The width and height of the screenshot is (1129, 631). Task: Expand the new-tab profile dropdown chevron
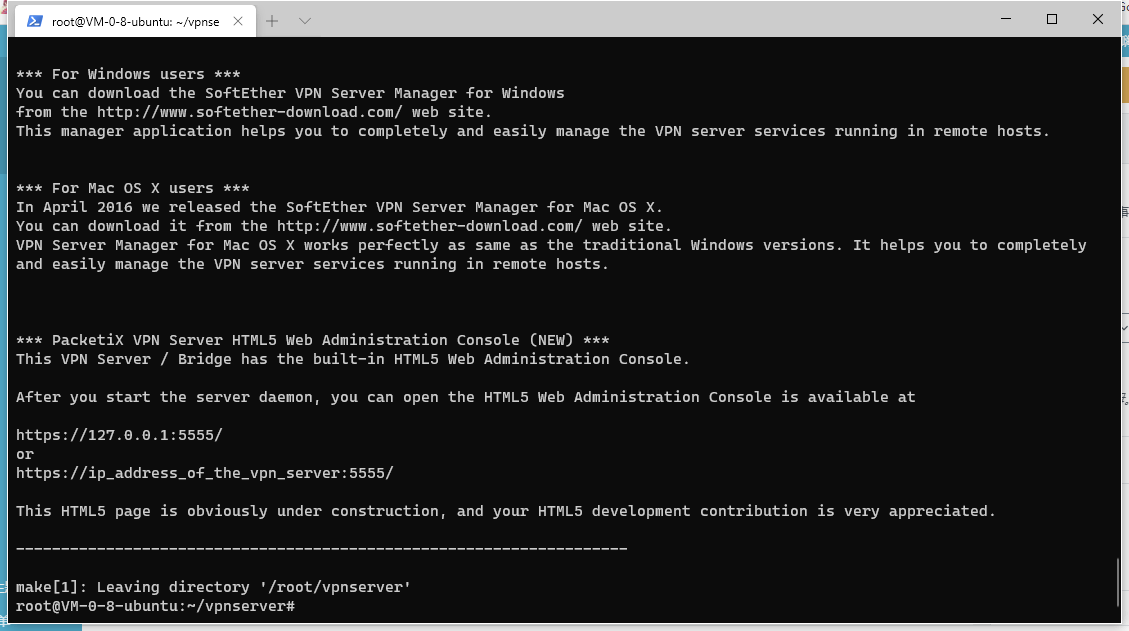305,21
